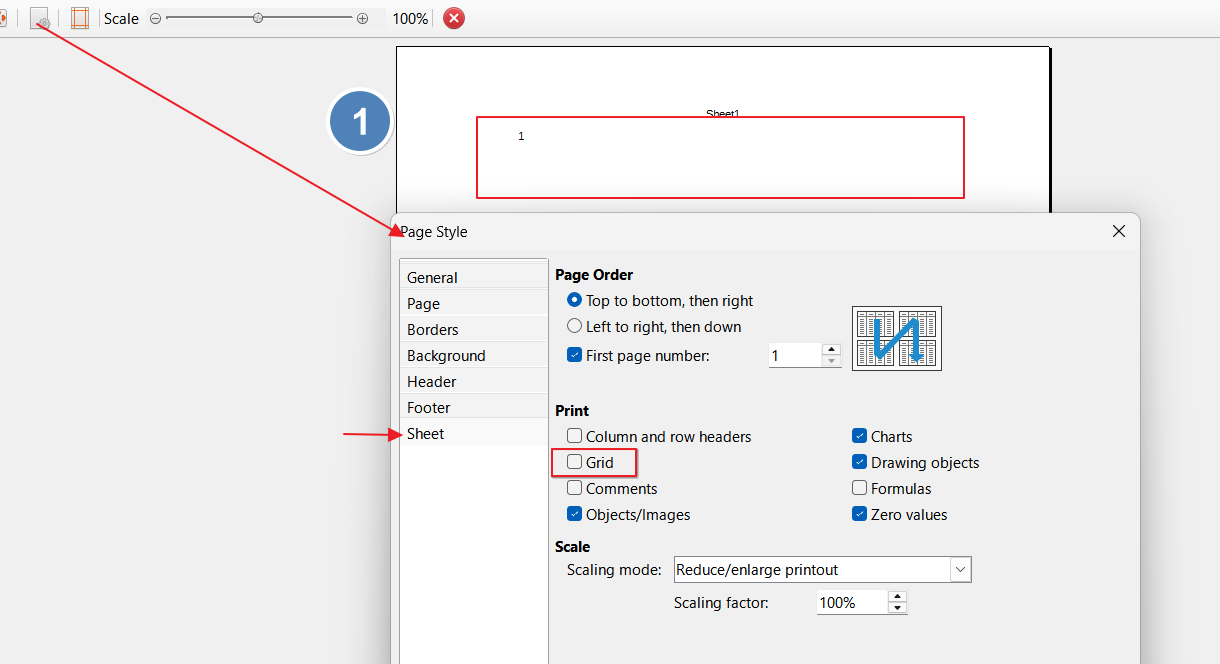Image resolution: width=1220 pixels, height=664 pixels.
Task: Enable the Formulas print checkbox
Action: pyautogui.click(x=859, y=489)
